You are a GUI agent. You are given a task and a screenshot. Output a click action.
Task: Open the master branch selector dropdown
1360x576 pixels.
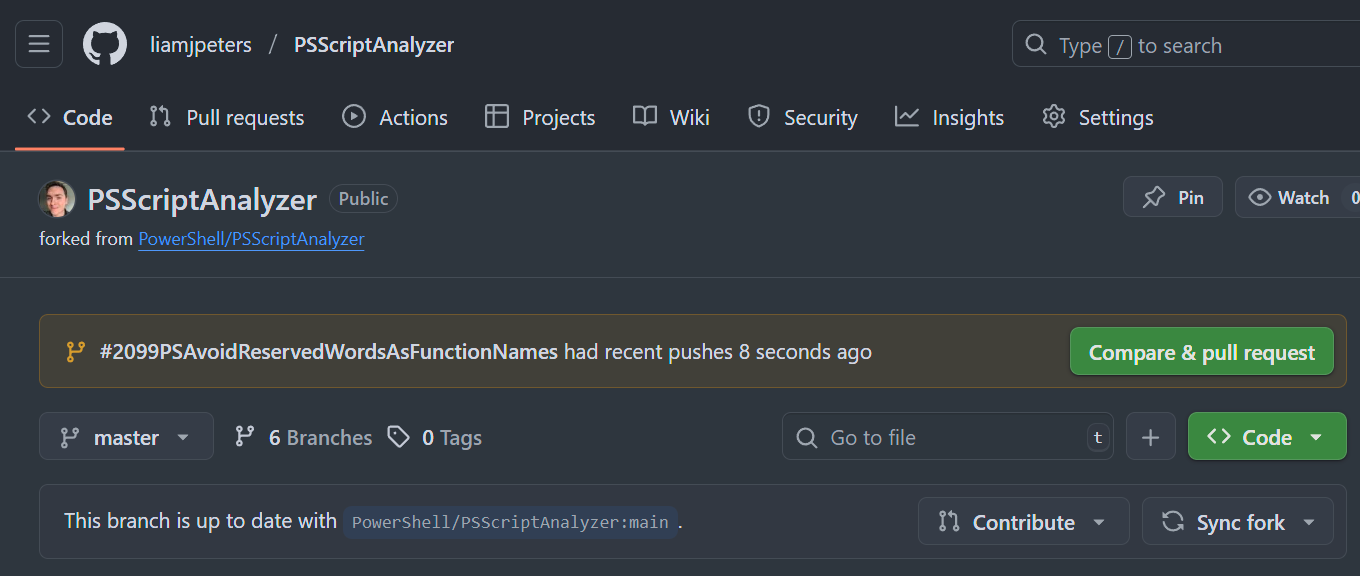[126, 437]
